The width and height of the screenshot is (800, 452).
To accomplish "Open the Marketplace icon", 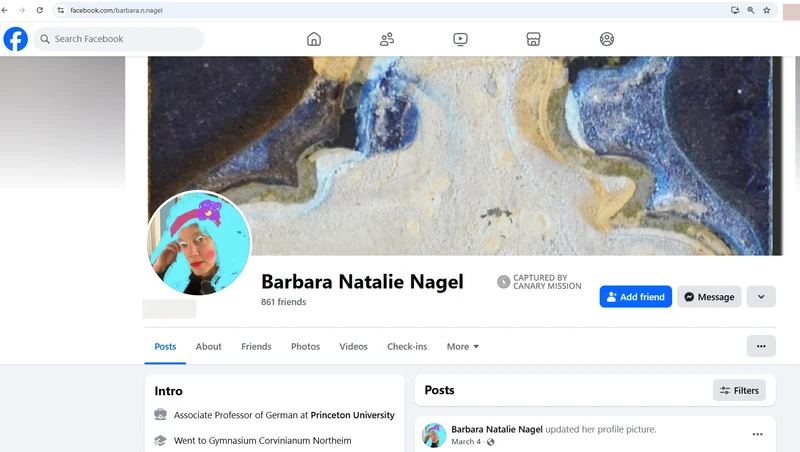I will (533, 39).
